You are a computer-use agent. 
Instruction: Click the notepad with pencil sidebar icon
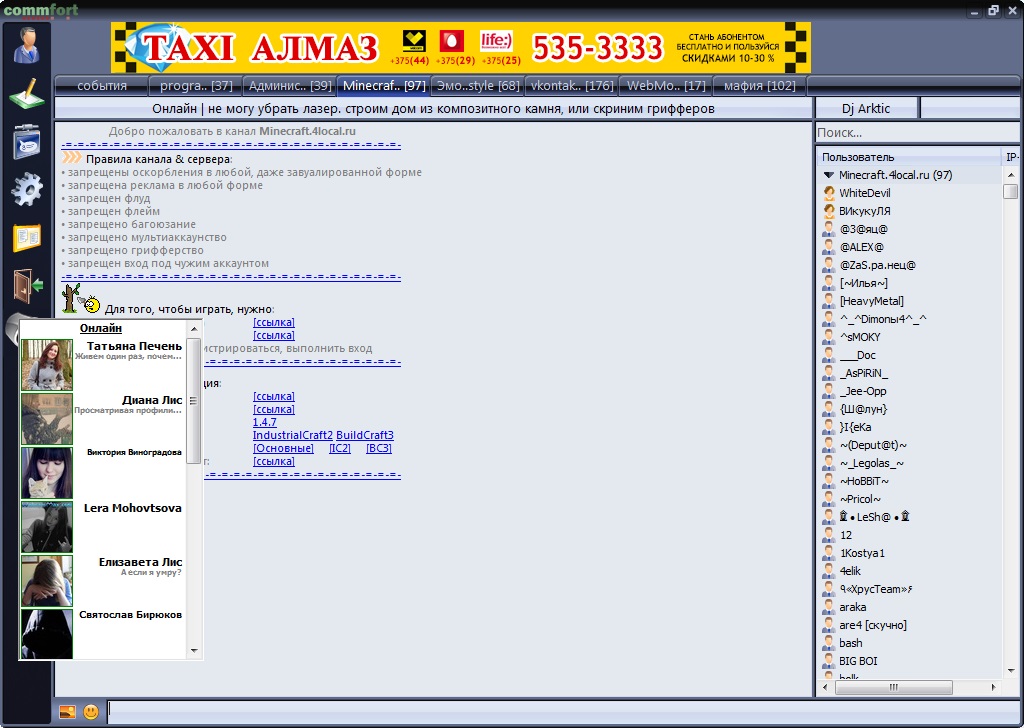click(27, 93)
